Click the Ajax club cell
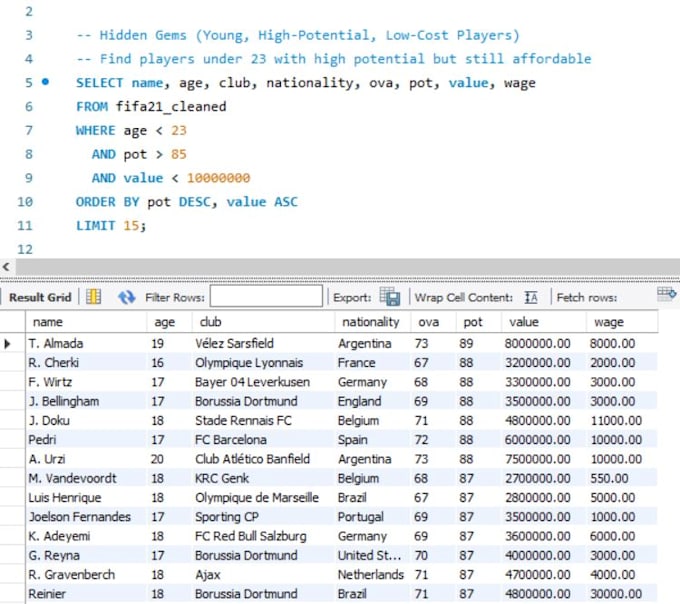 [x=263, y=575]
